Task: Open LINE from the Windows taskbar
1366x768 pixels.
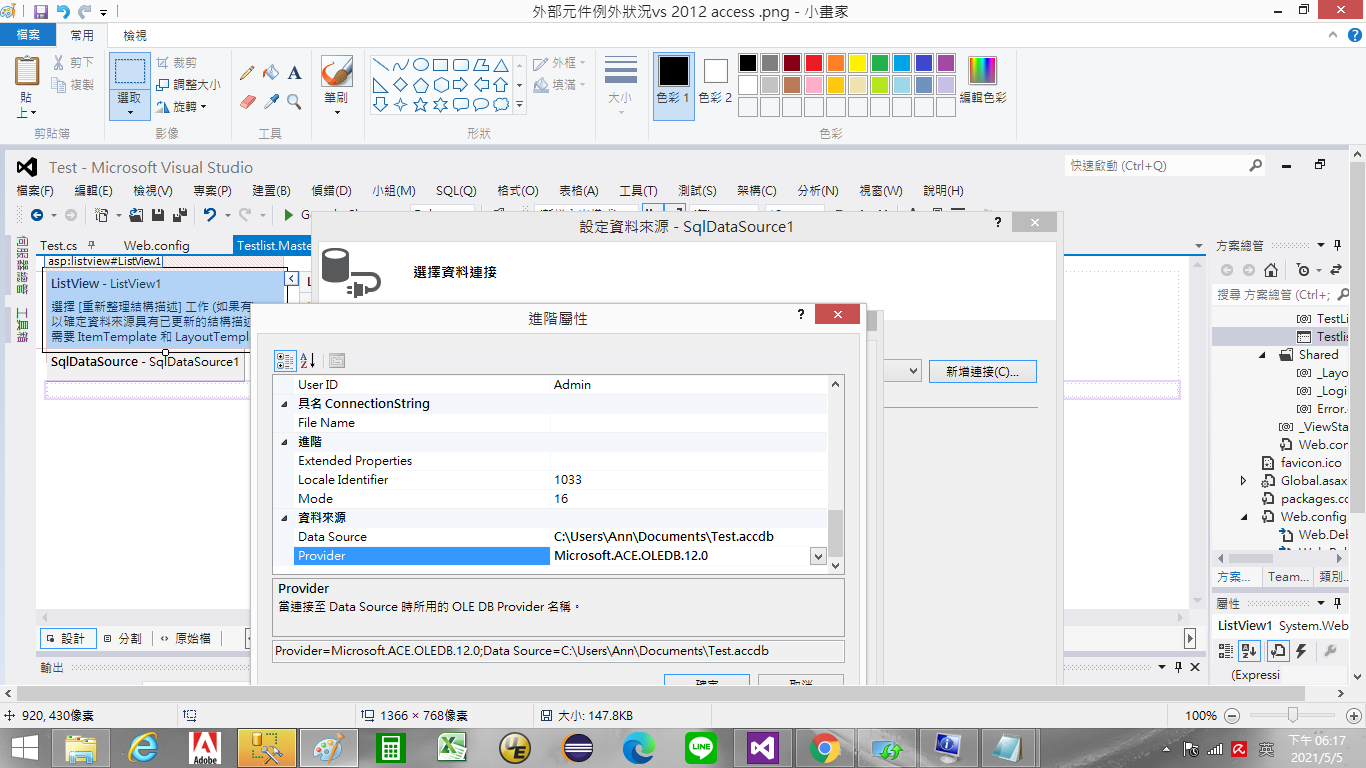Action: 700,746
